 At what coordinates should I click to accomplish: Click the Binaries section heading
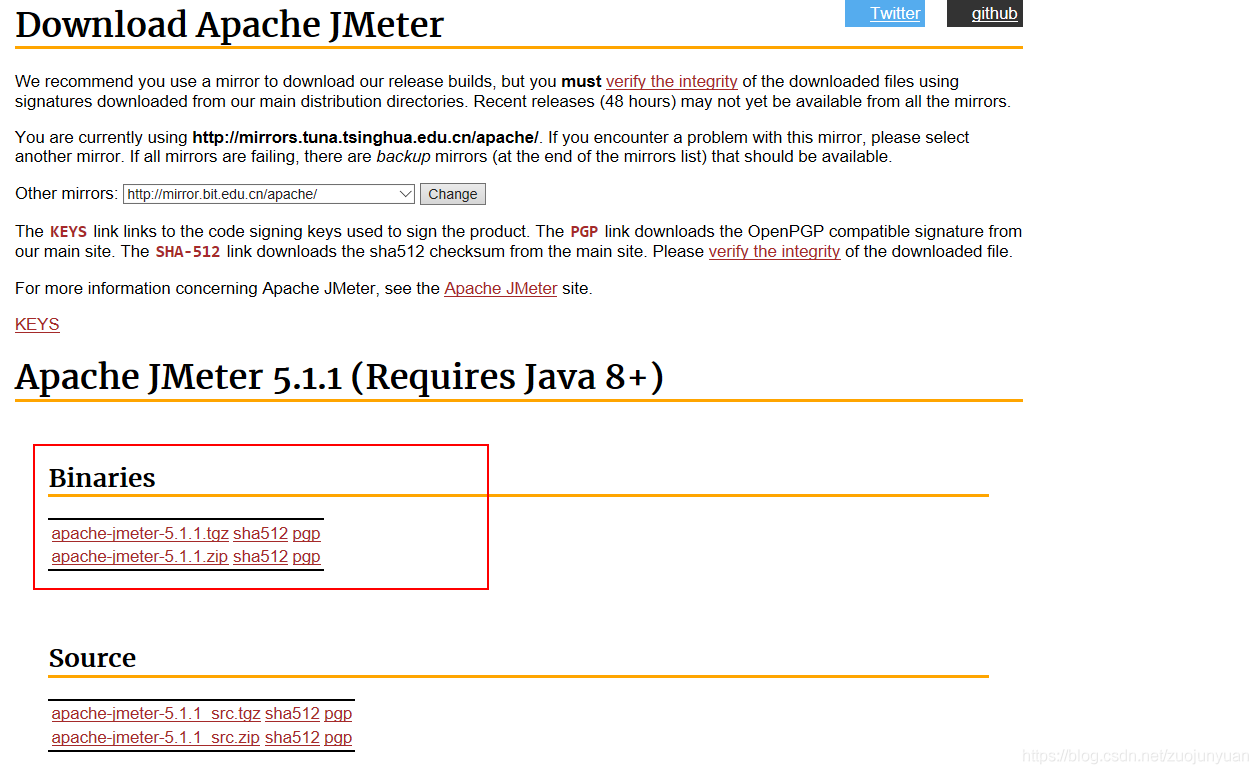coord(102,478)
